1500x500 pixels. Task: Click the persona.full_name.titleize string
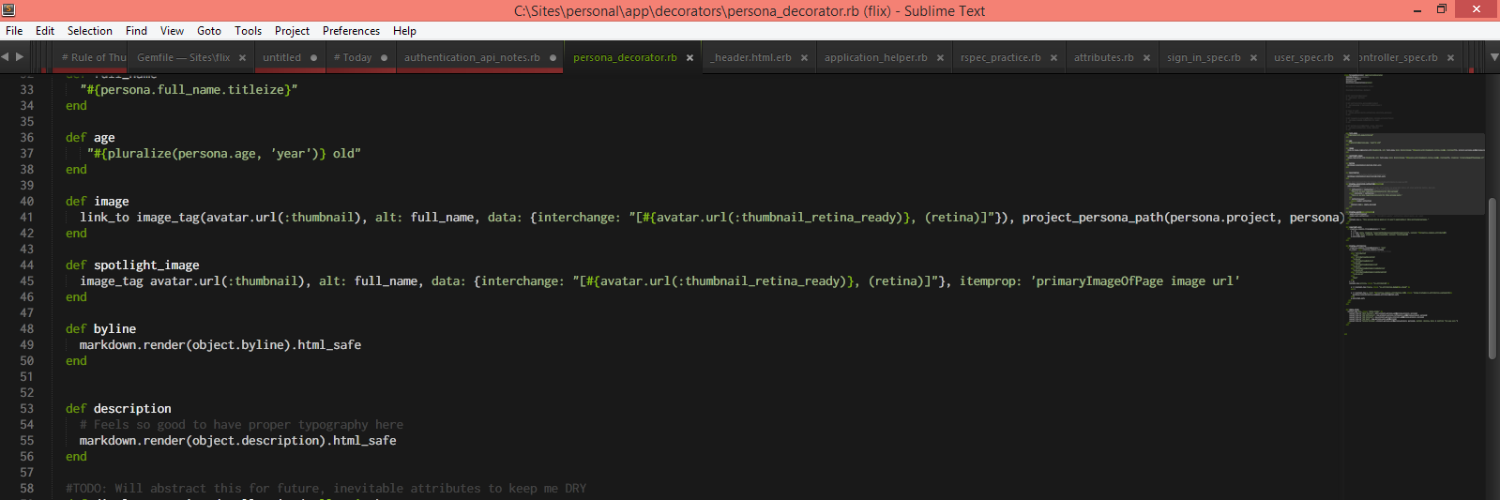pyautogui.click(x=189, y=90)
